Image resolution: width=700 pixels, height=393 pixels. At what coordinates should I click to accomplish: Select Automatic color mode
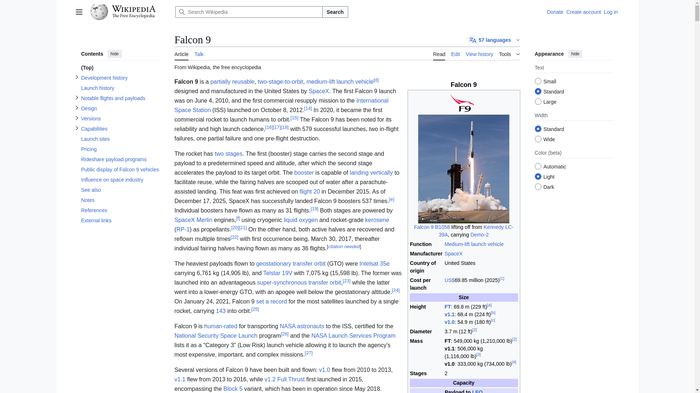(x=538, y=167)
